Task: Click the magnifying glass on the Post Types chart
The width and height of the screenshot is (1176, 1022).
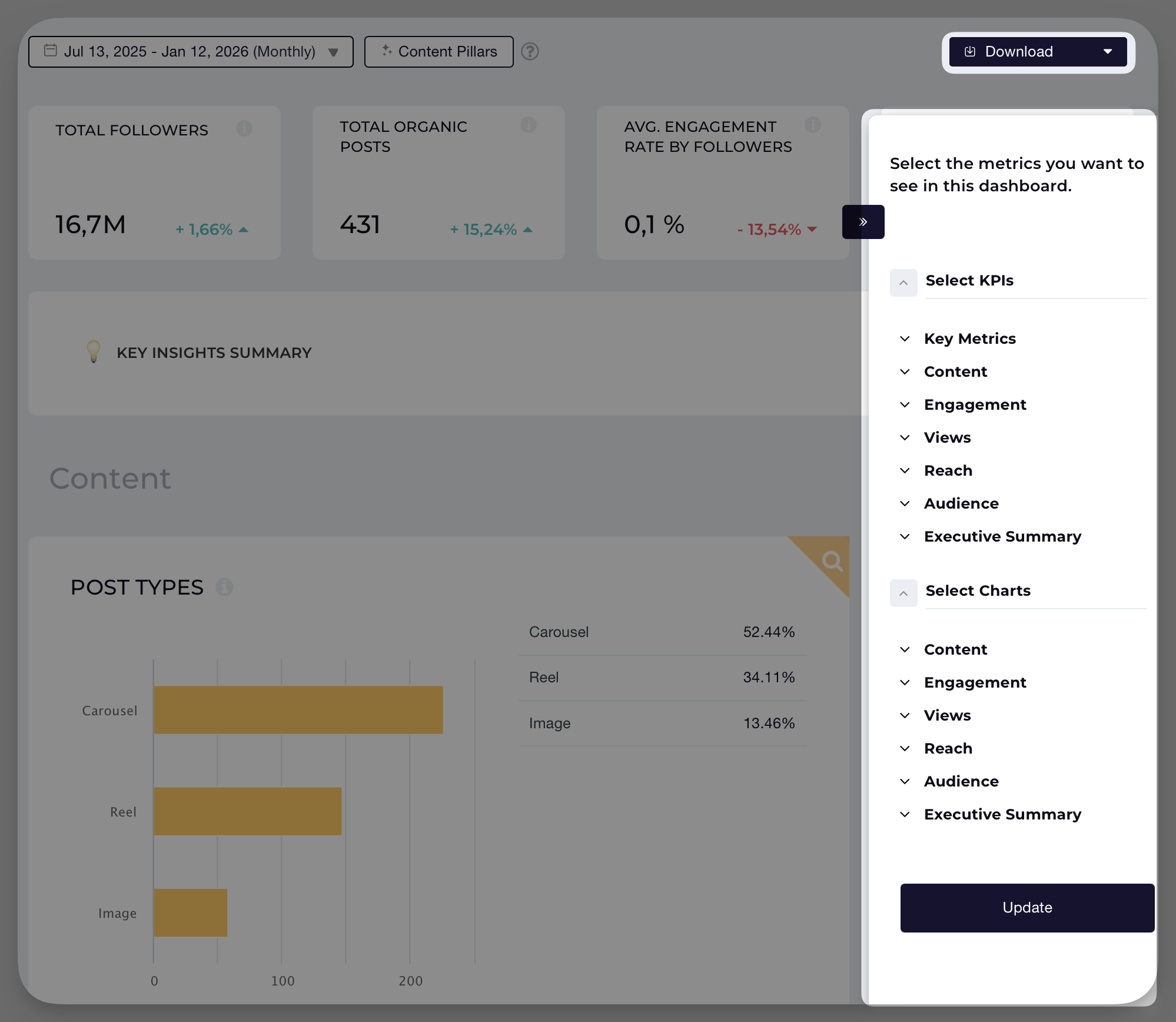Action: pyautogui.click(x=832, y=562)
